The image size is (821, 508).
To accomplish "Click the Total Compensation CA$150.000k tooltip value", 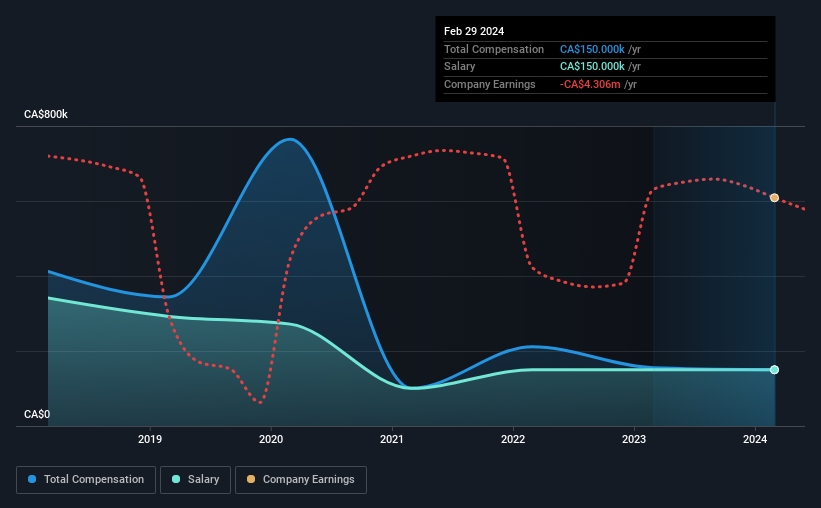I will [x=592, y=49].
